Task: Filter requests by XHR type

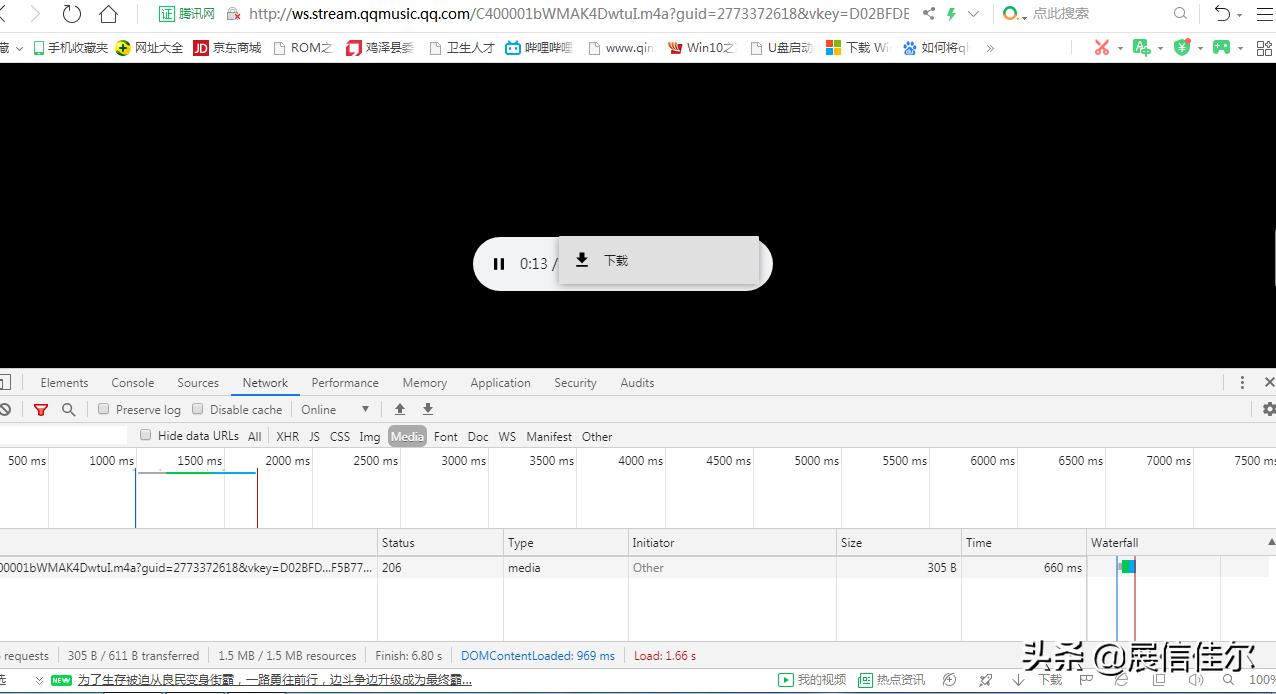Action: pos(287,437)
